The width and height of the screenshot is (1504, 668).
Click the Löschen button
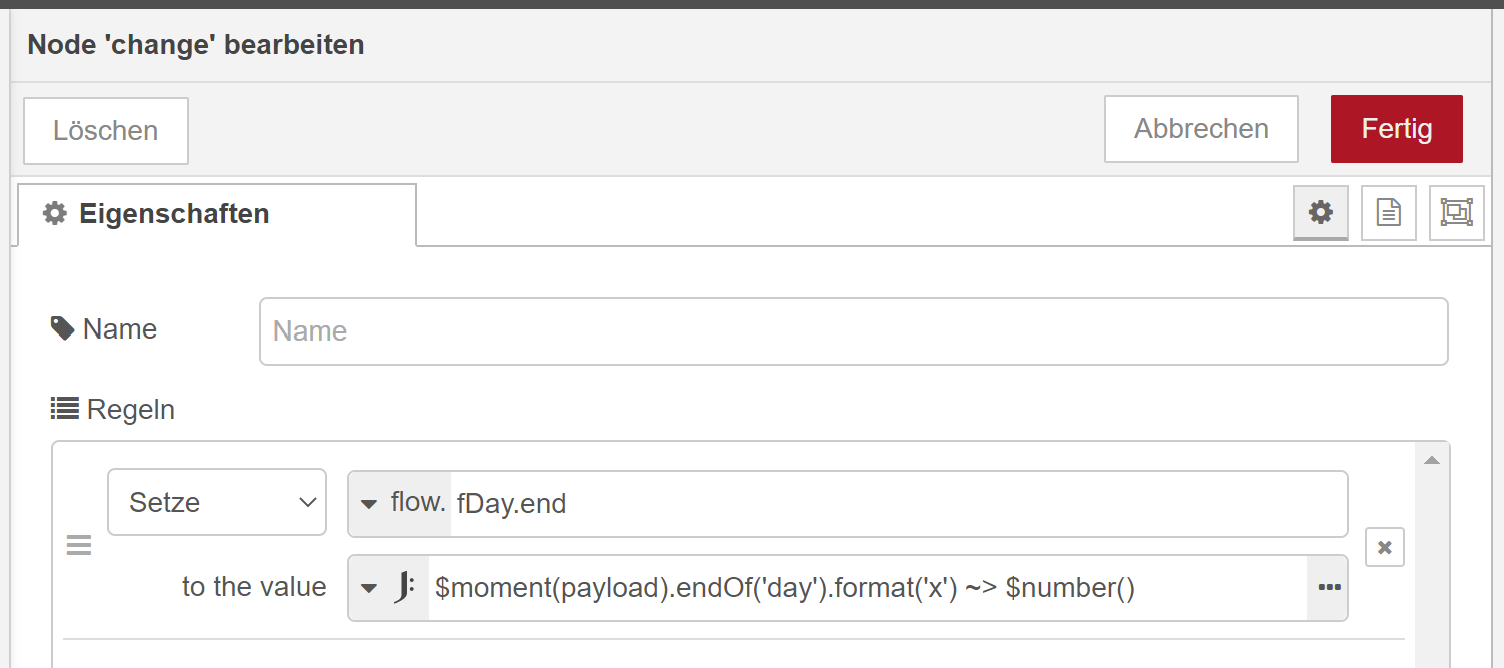(106, 131)
